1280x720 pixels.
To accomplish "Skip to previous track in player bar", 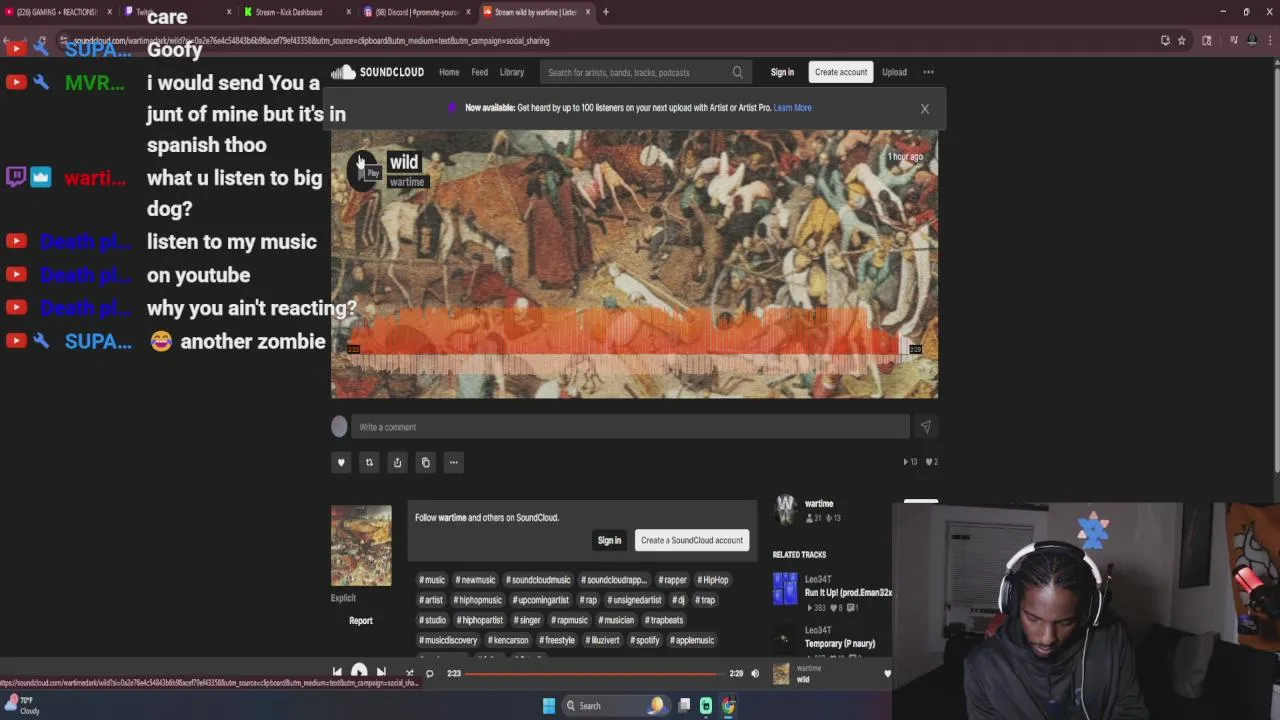I will (337, 673).
